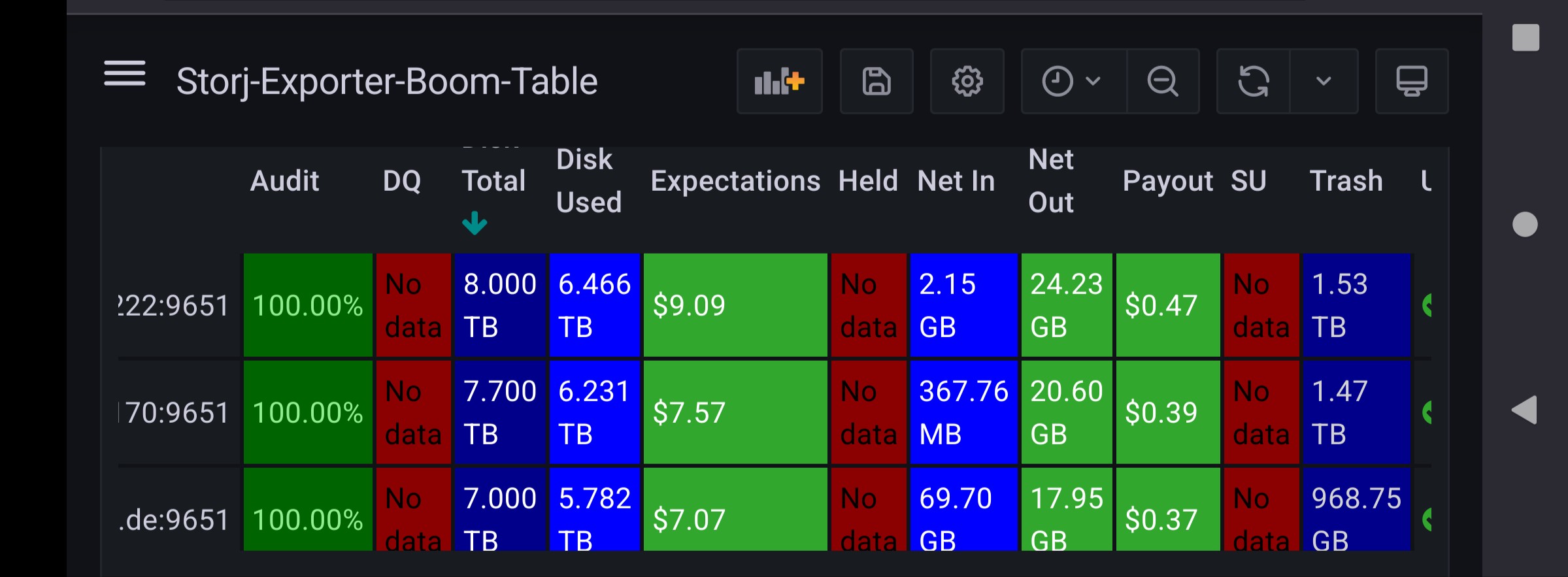Select the 8.000 TB disk total cell
The height and width of the screenshot is (577, 1568).
[x=499, y=305]
